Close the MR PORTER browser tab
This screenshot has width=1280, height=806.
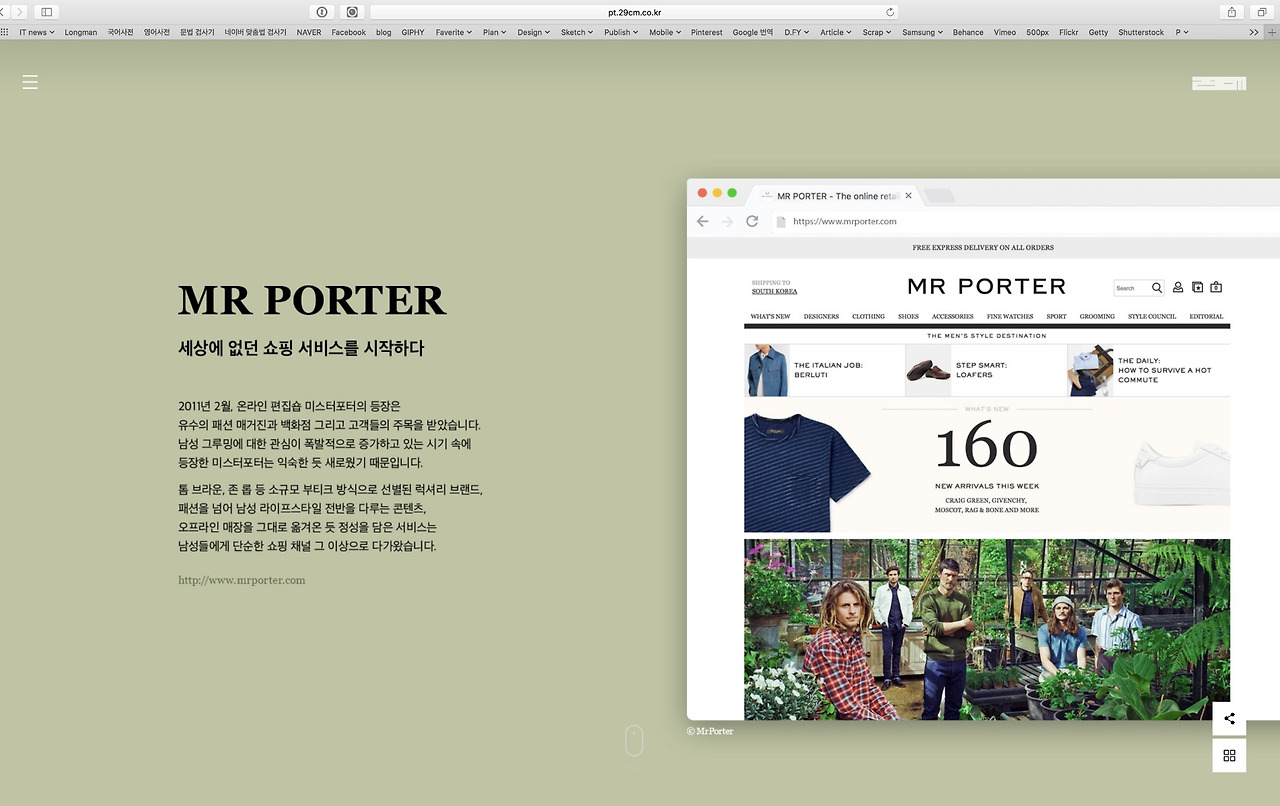point(908,196)
